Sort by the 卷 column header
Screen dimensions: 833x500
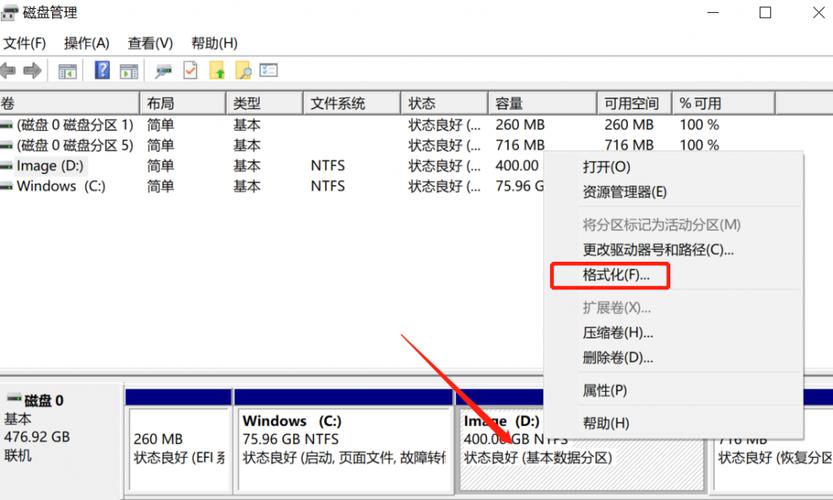pyautogui.click(x=69, y=103)
